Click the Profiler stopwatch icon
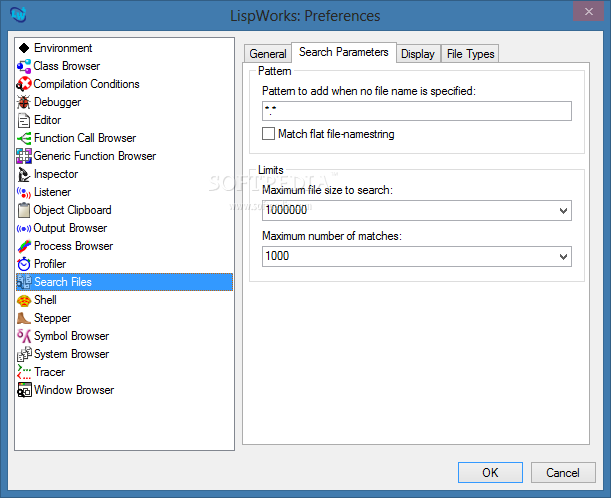 click(24, 264)
